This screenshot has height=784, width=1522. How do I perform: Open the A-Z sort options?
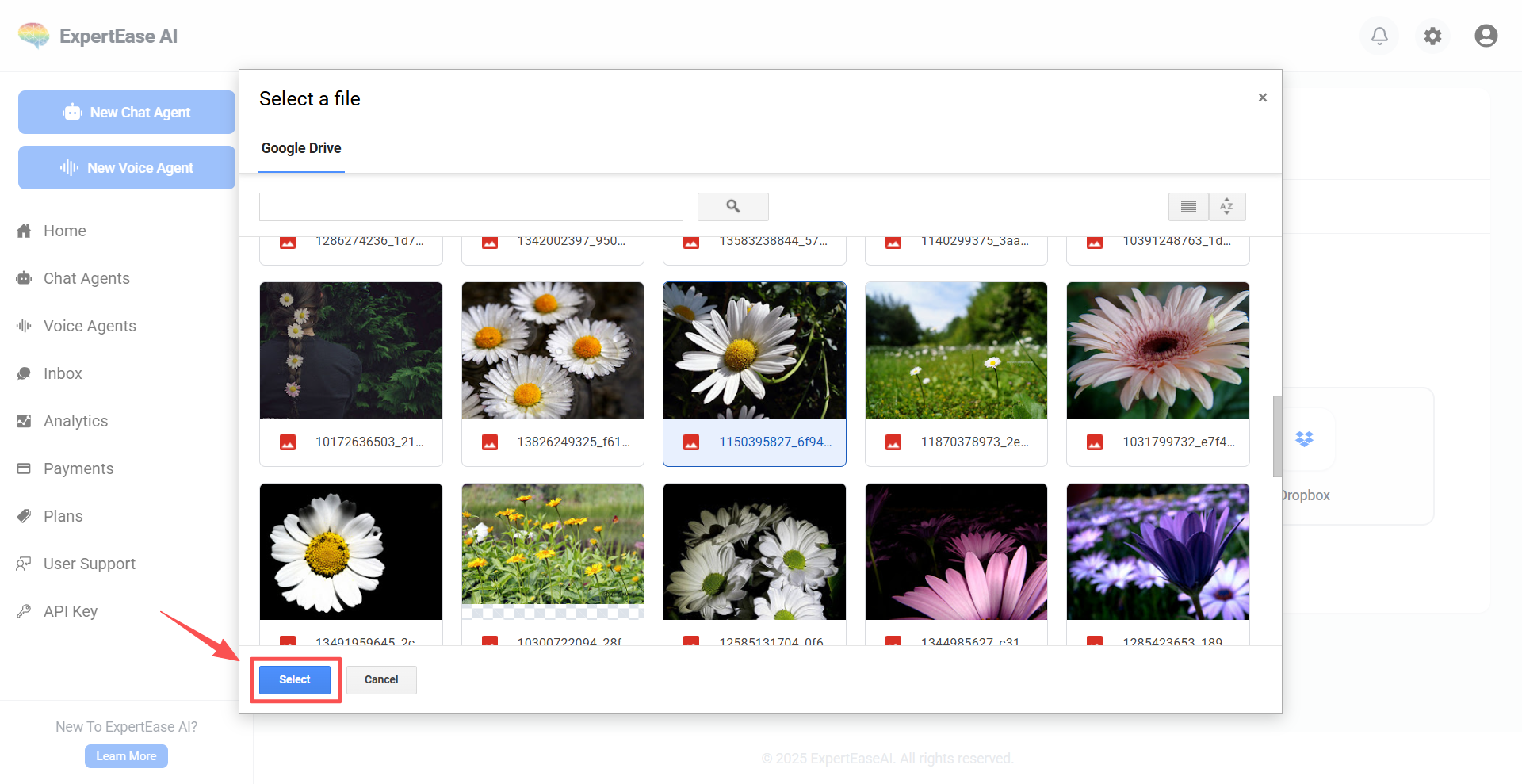1226,207
